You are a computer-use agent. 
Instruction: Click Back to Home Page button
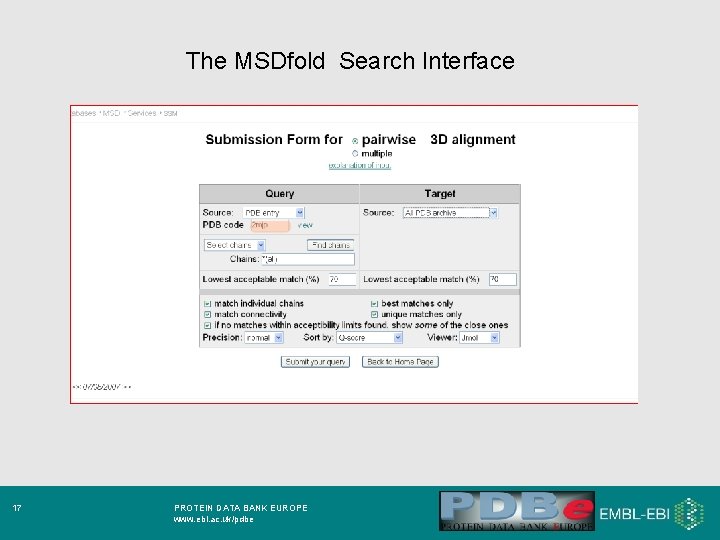coord(400,362)
